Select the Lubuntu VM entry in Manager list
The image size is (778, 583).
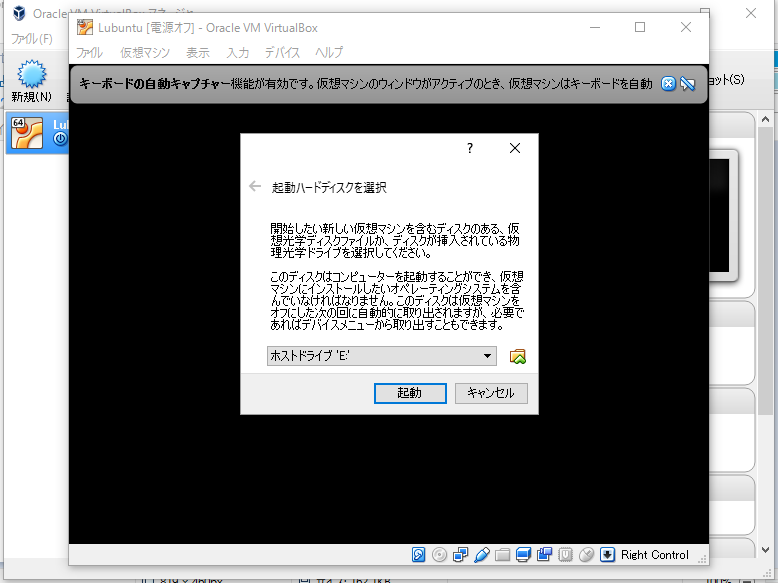pos(37,132)
